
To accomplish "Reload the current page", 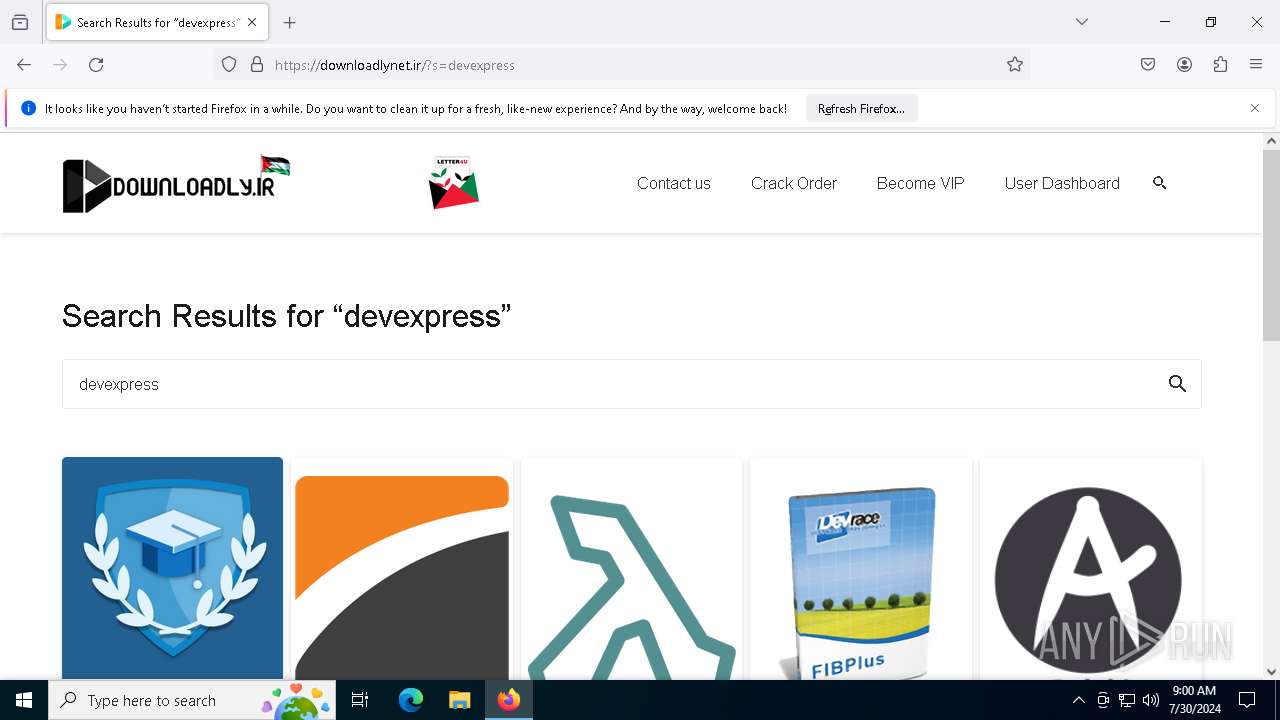I will (x=96, y=65).
